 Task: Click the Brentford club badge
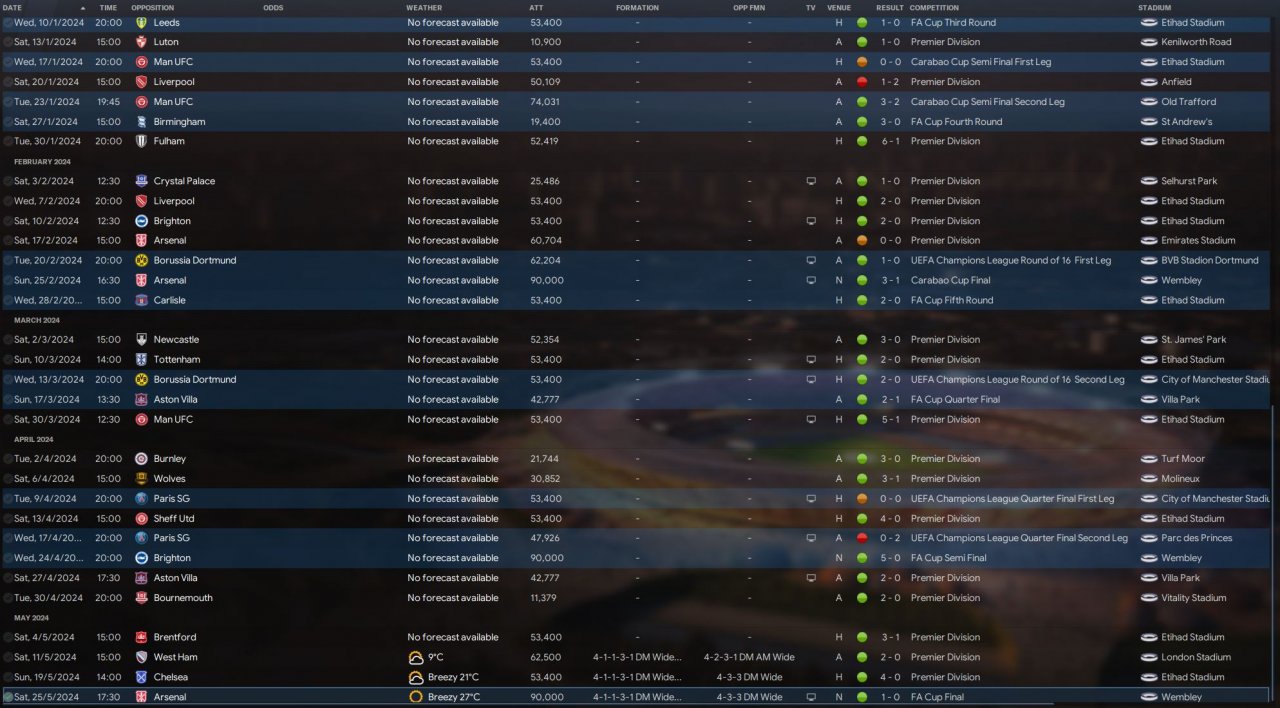tap(141, 637)
